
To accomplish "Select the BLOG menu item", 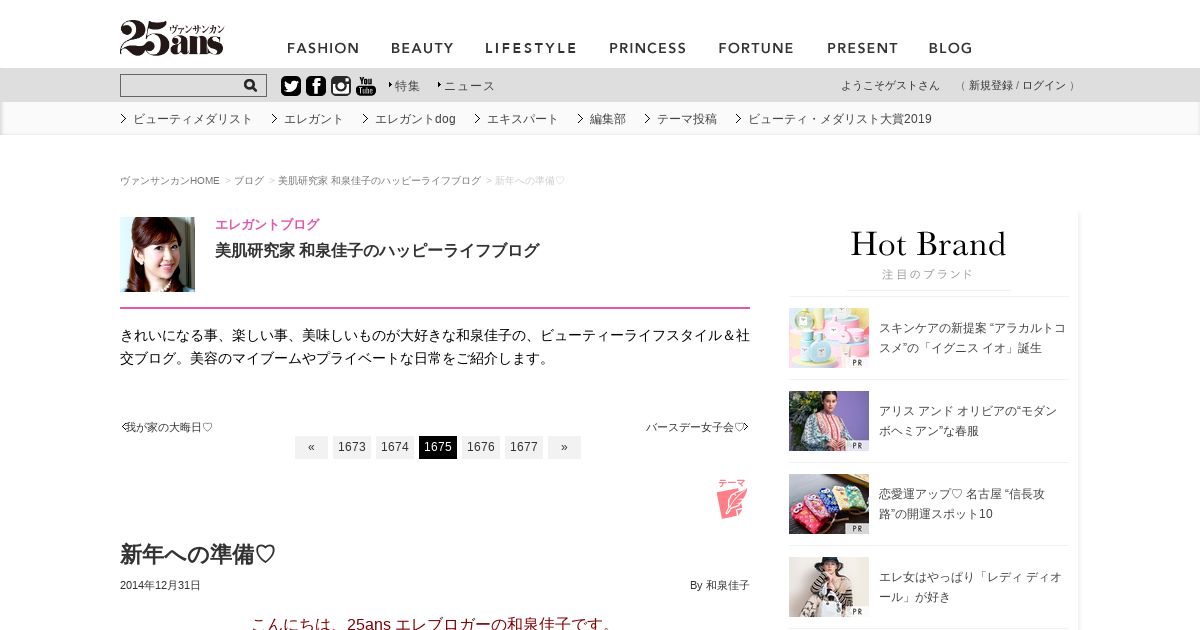I will coord(950,48).
